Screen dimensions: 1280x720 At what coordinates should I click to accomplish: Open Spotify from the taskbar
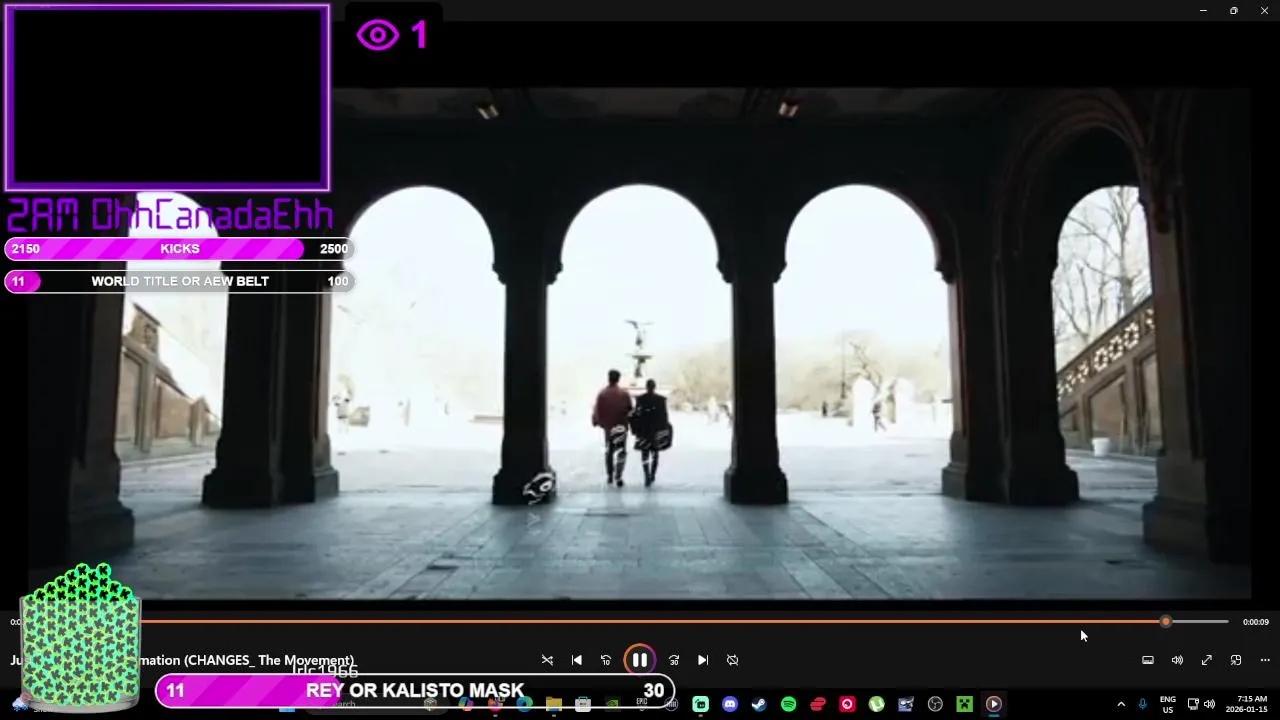point(788,704)
